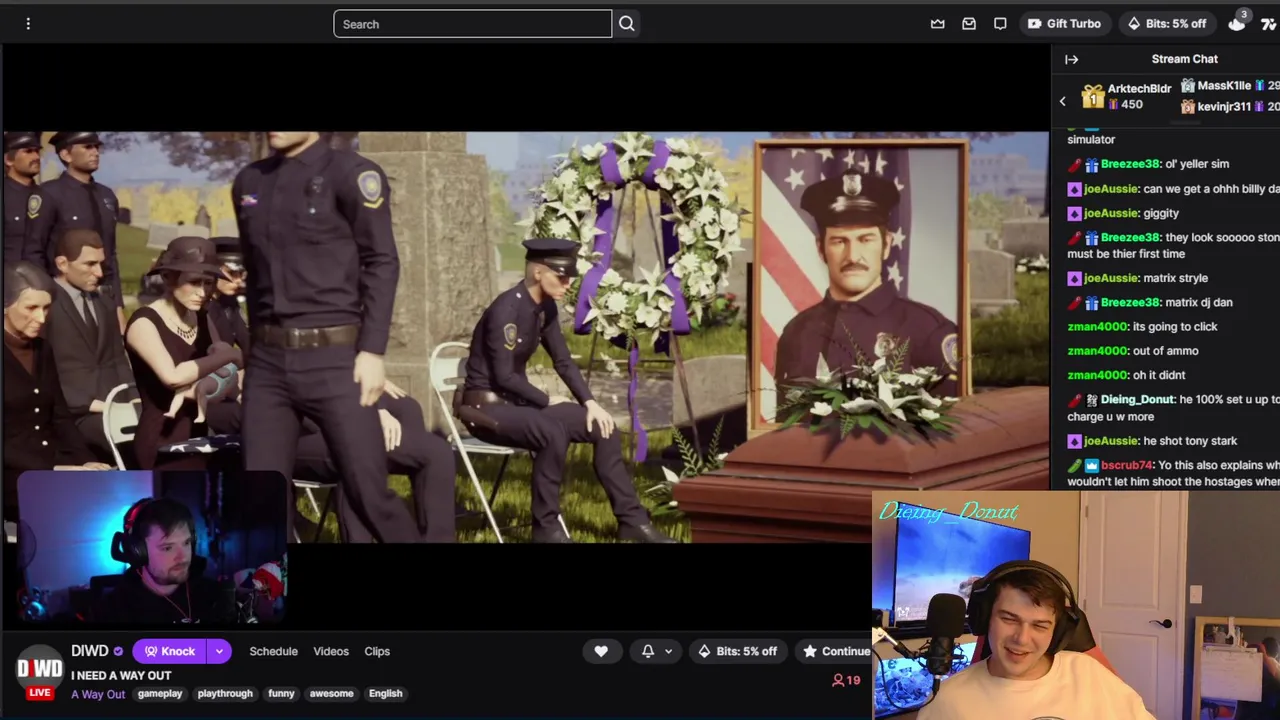Click username bscrub74 in chat
1280x720 pixels.
point(1128,465)
